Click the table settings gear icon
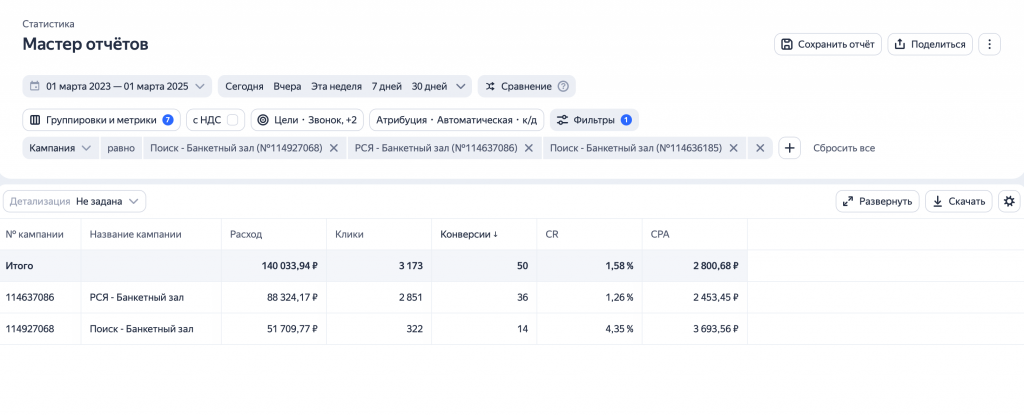The width and height of the screenshot is (1024, 415). (x=1009, y=201)
